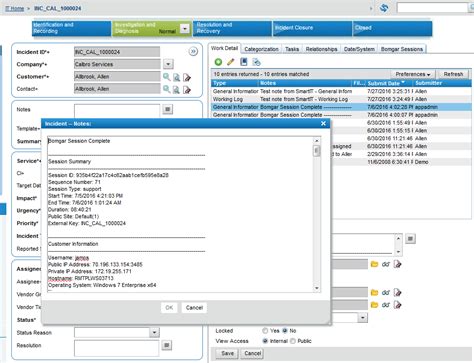Click the Incident Closure stage

[x=313, y=28]
